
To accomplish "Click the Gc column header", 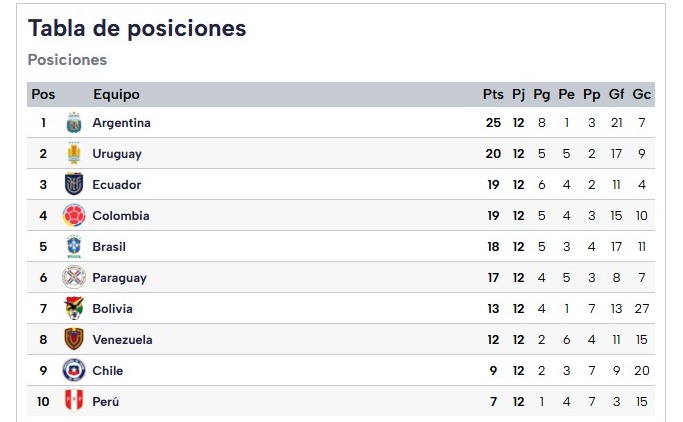I will 642,95.
